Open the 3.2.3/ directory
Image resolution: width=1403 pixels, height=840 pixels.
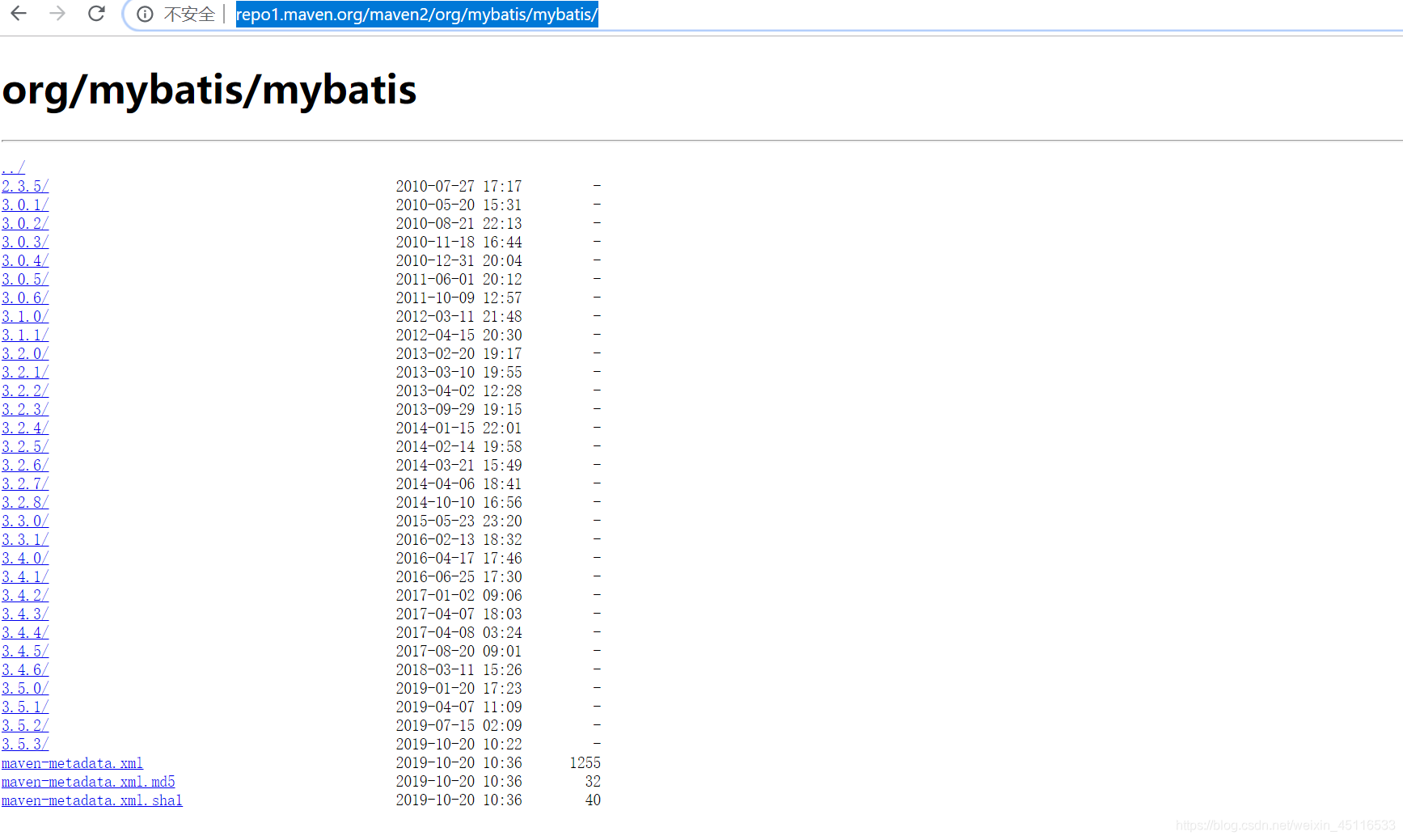pos(25,409)
